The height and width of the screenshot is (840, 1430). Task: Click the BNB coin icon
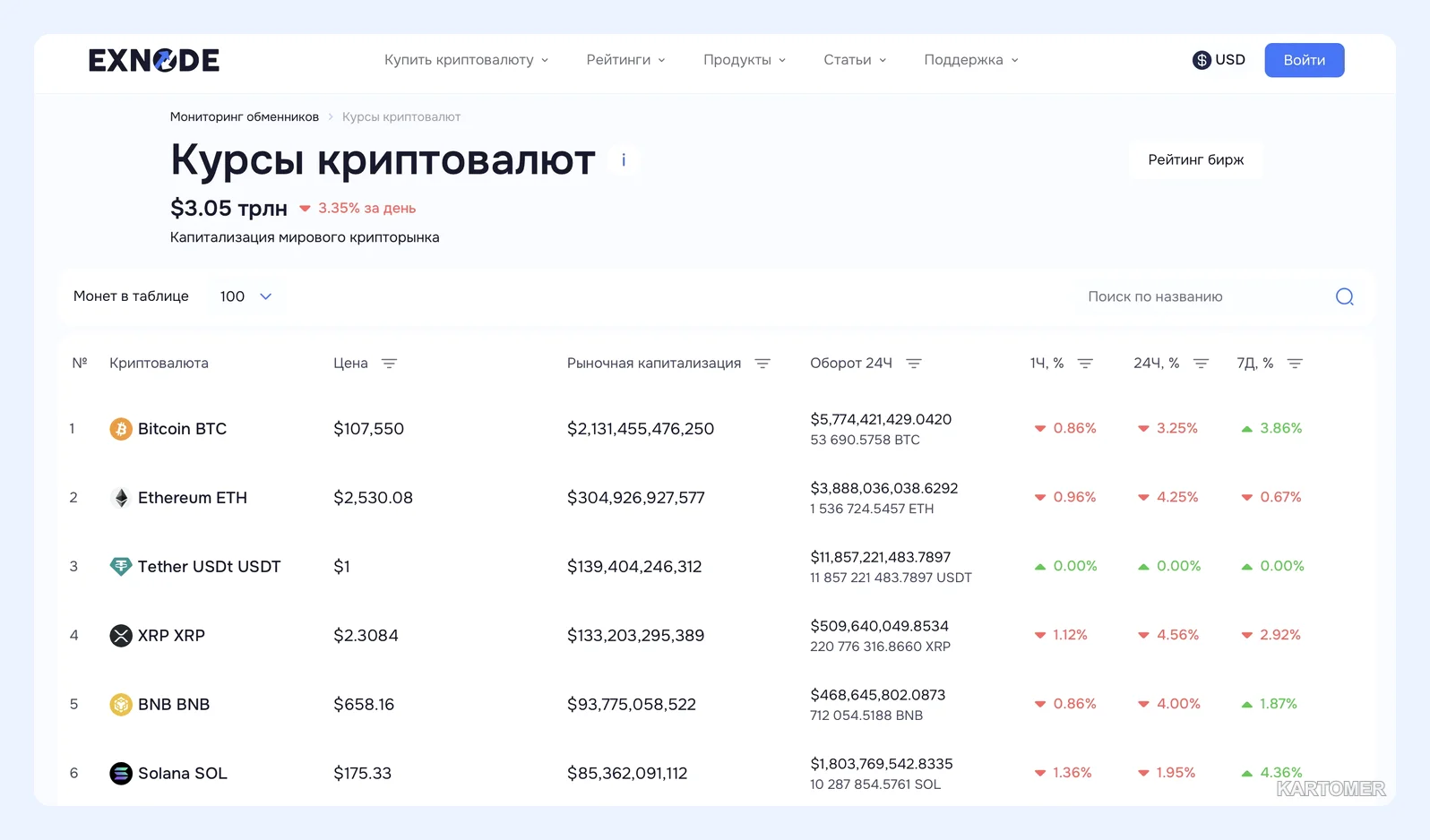[x=121, y=705]
